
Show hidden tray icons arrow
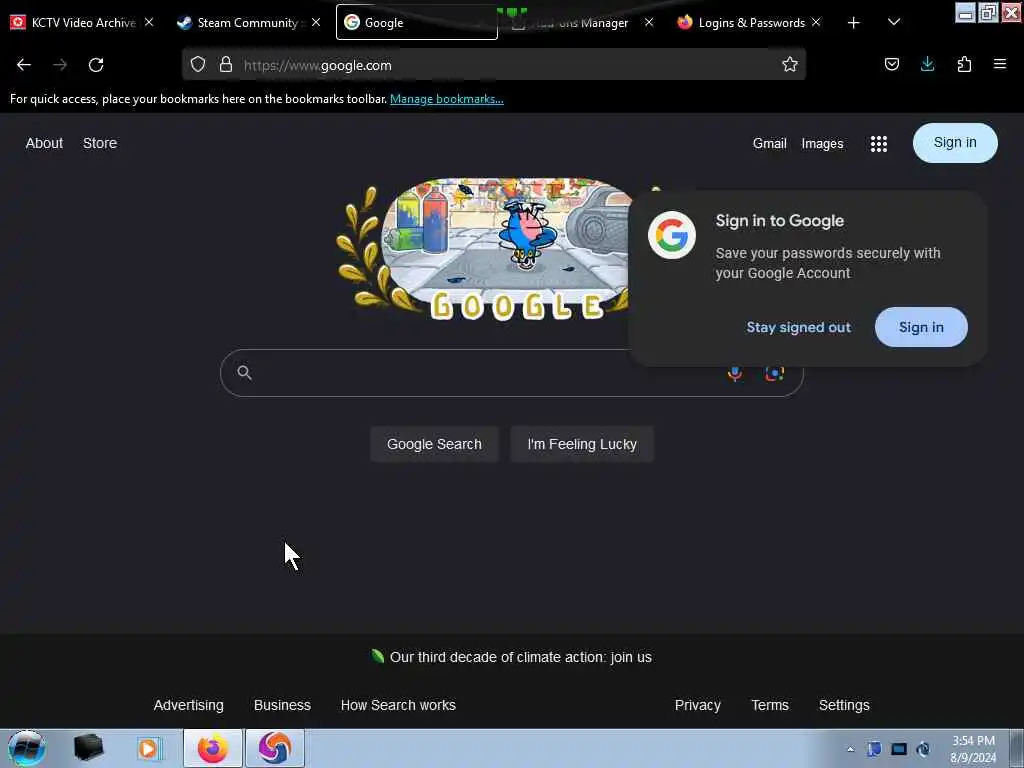[850, 749]
